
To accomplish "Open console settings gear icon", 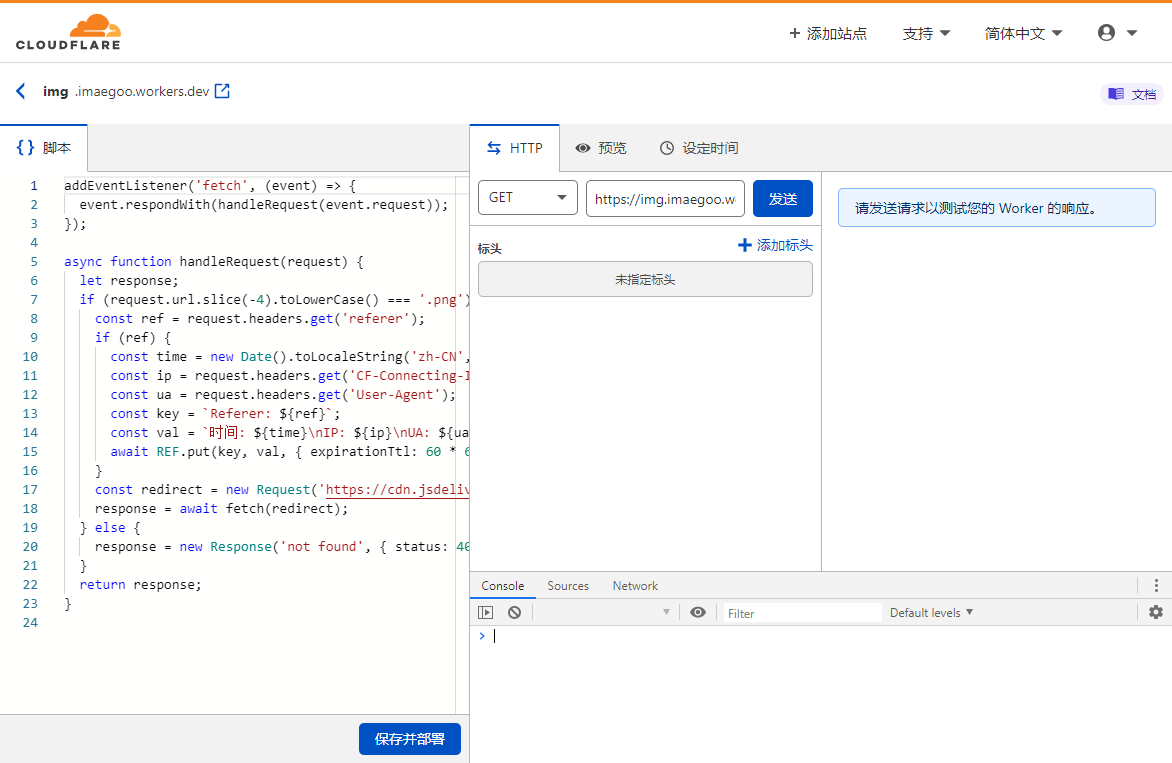I will tap(1156, 612).
